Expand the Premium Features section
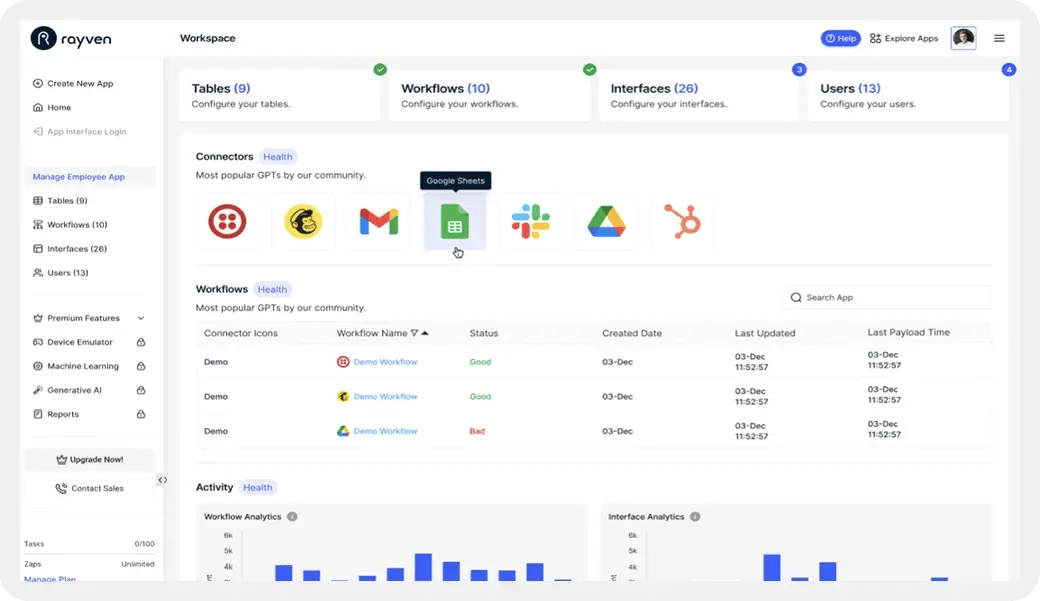1040x601 pixels. tap(141, 318)
